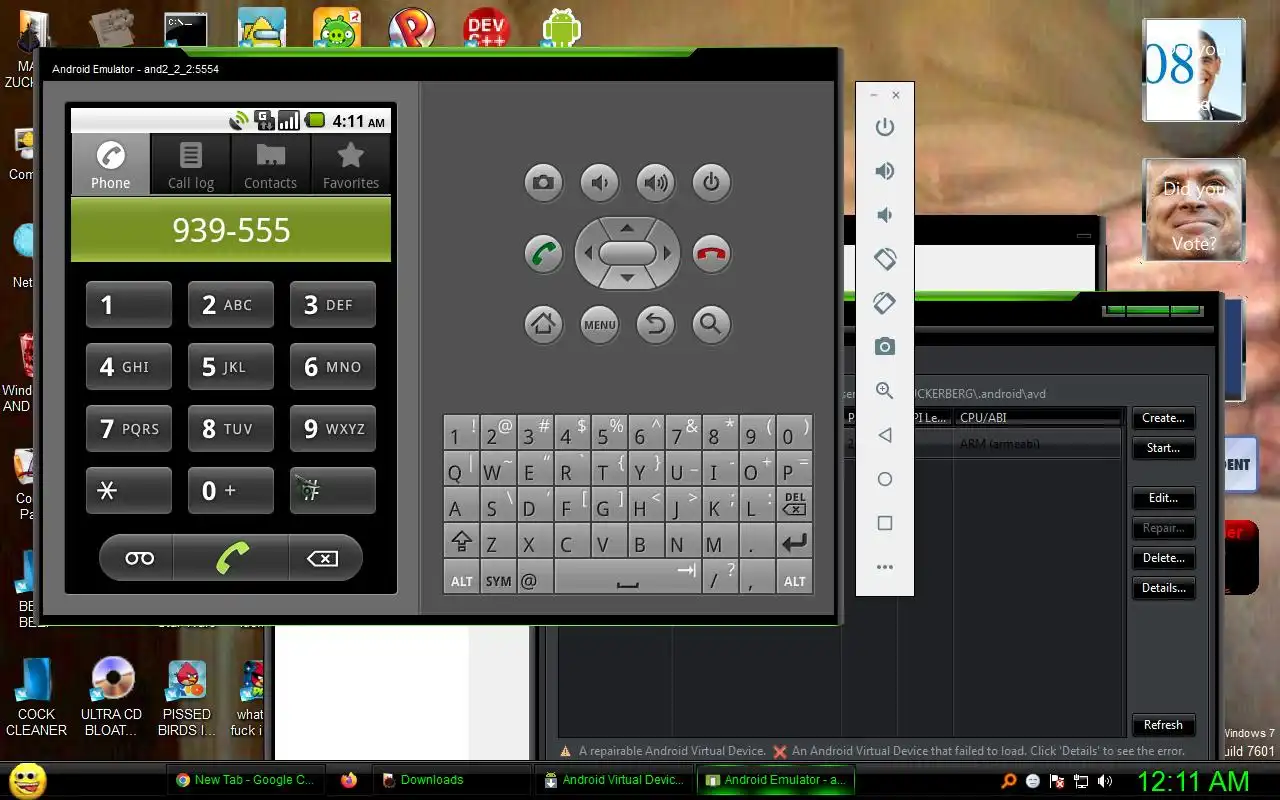Click the emulator camera hardware button
Image resolution: width=1280 pixels, height=800 pixels.
[x=543, y=182]
